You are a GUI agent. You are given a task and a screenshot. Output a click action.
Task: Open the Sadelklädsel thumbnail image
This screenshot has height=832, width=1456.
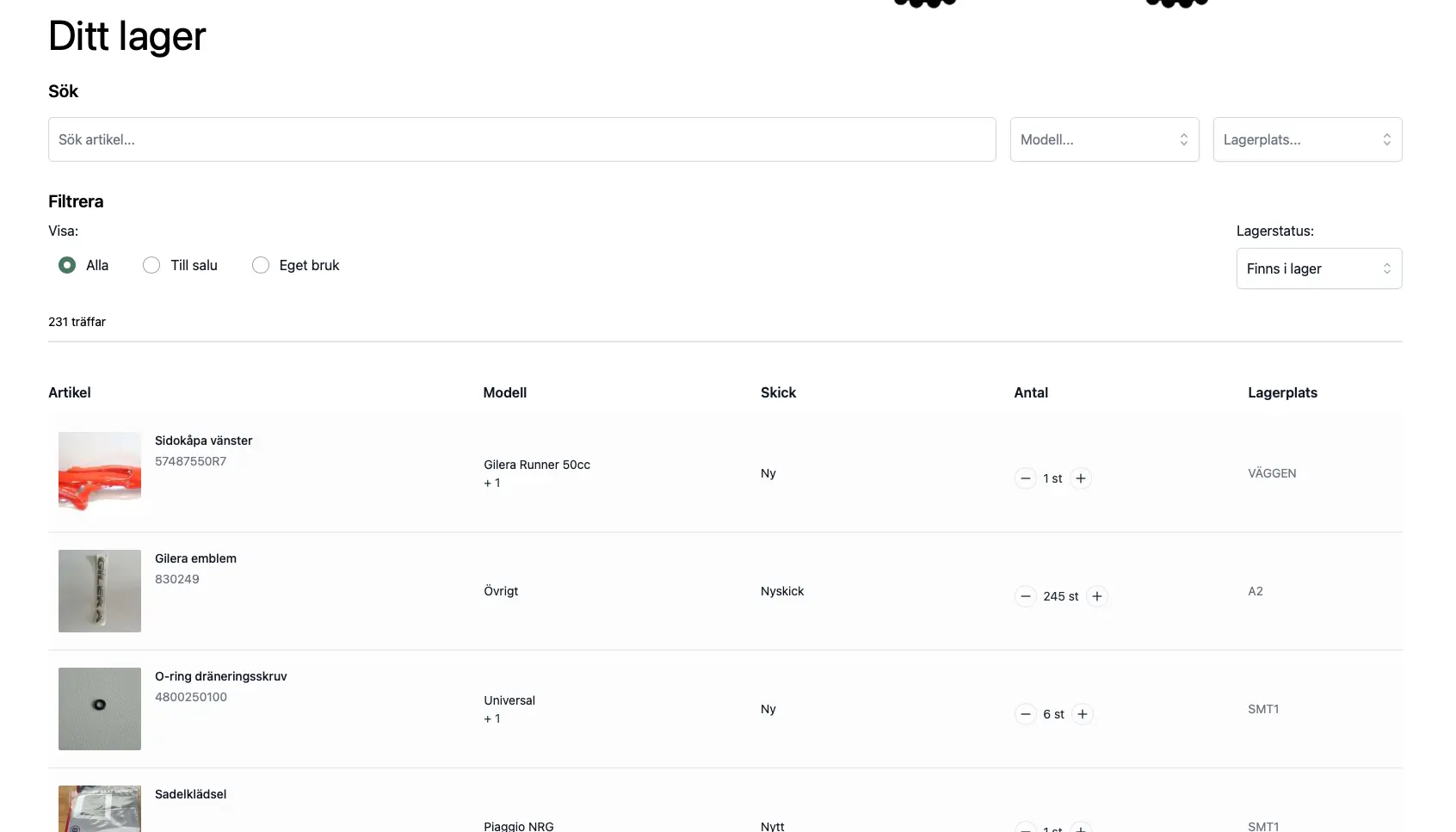(100, 809)
